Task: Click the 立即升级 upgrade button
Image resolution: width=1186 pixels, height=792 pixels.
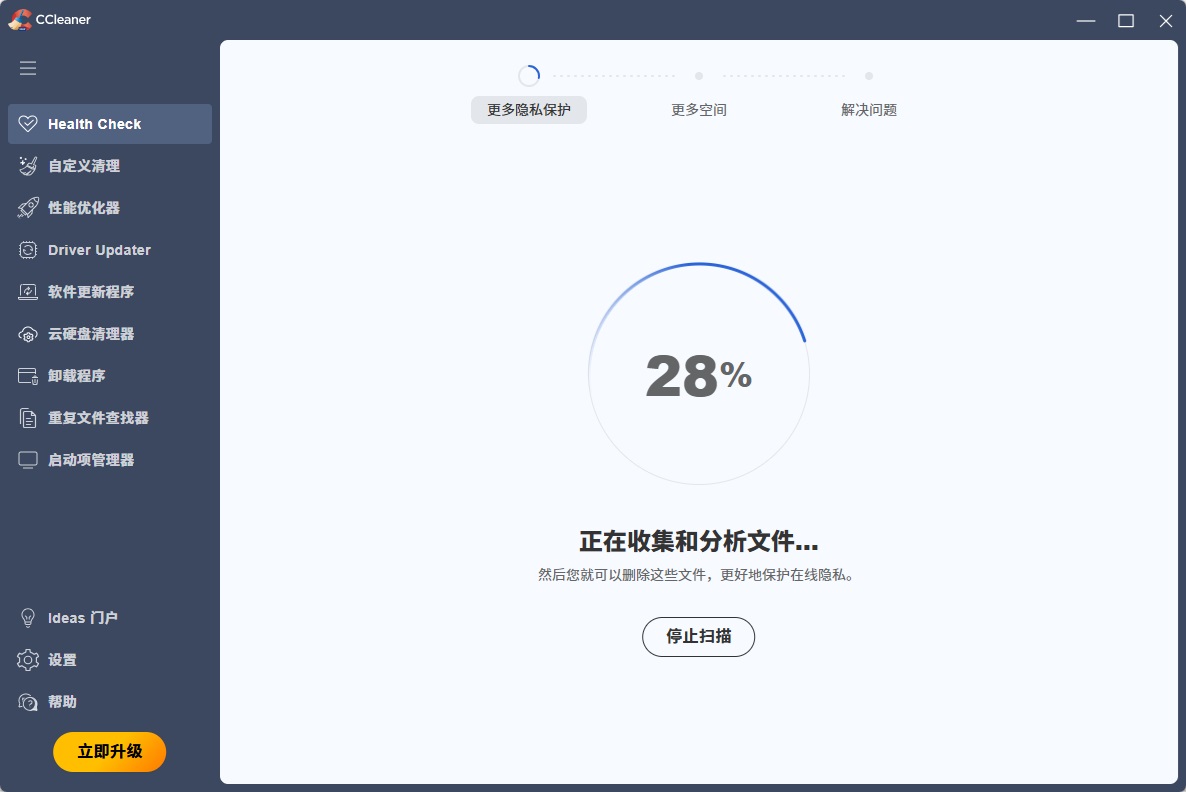Action: pyautogui.click(x=109, y=751)
